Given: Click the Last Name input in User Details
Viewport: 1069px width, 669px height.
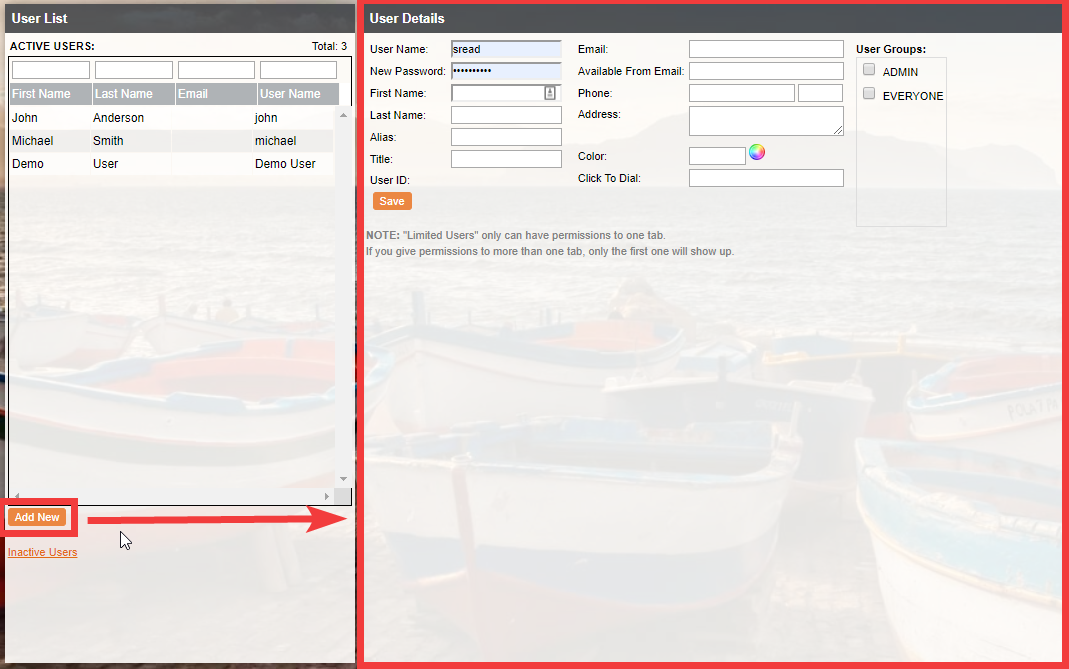Looking at the screenshot, I should pos(506,115).
